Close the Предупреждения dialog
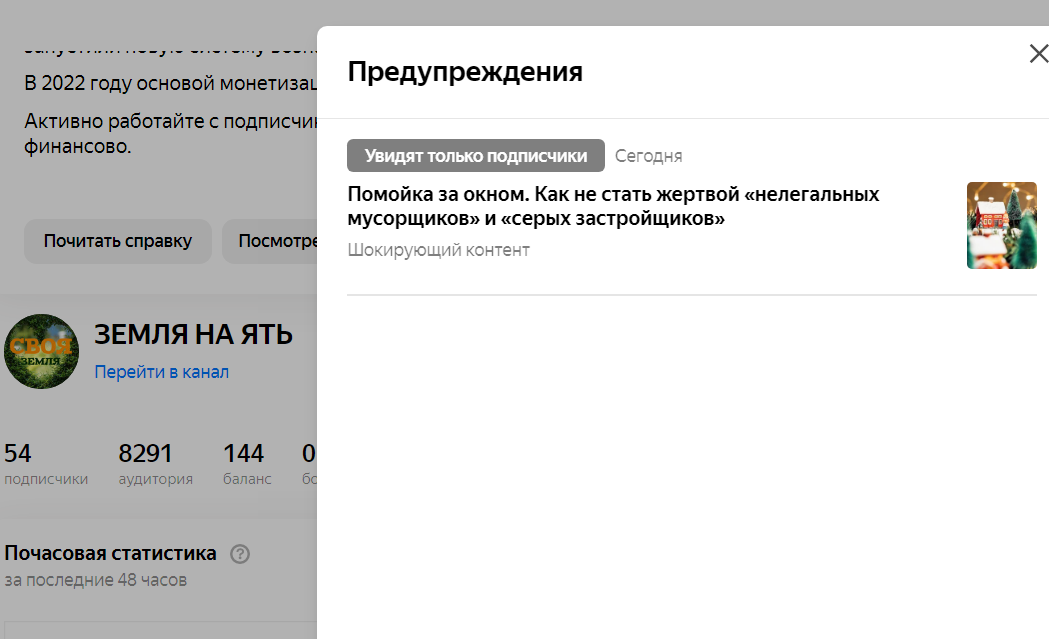The image size is (1049, 639). pyautogui.click(x=1038, y=54)
